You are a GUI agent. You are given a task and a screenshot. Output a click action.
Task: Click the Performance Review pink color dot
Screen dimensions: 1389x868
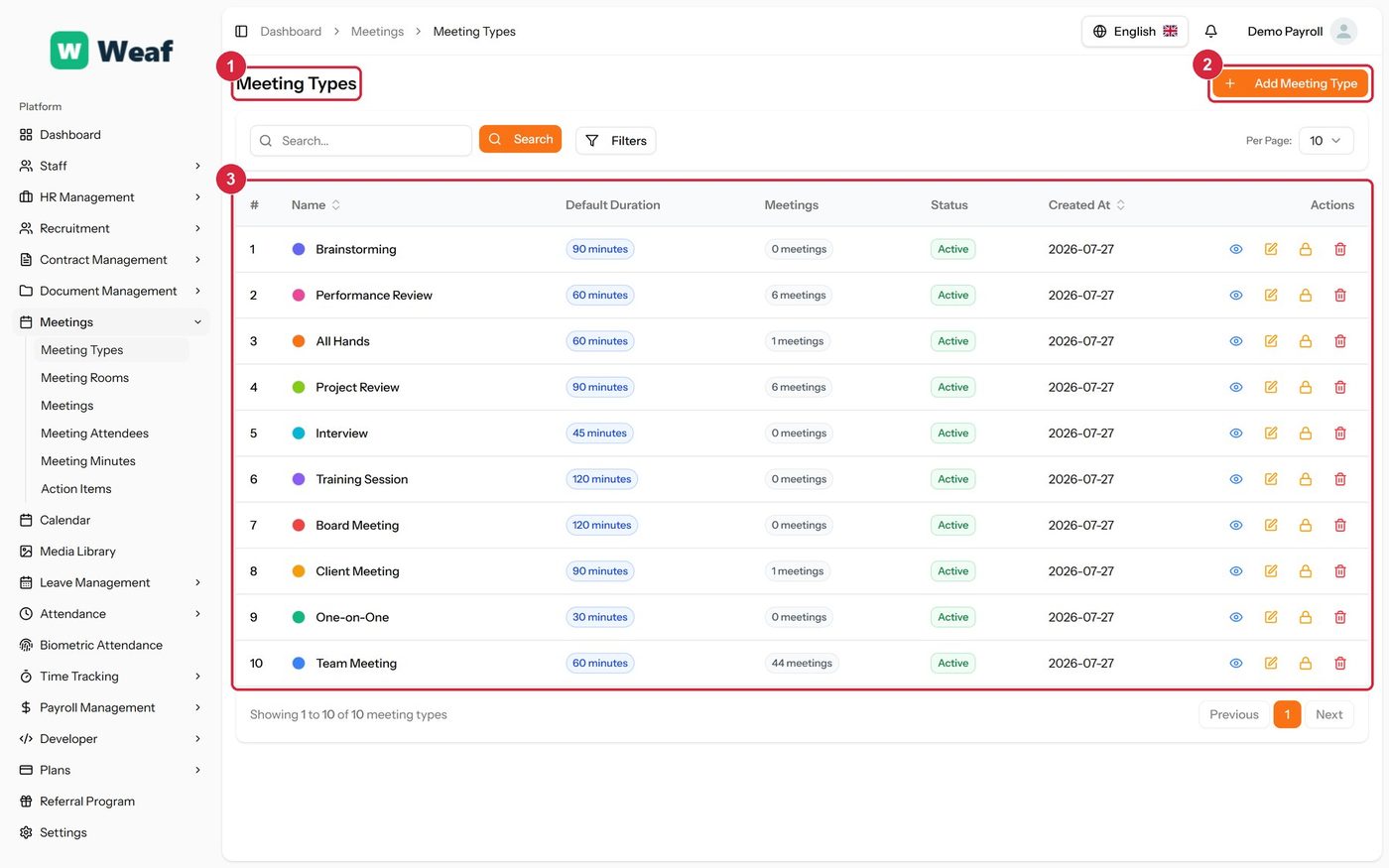[x=299, y=296]
